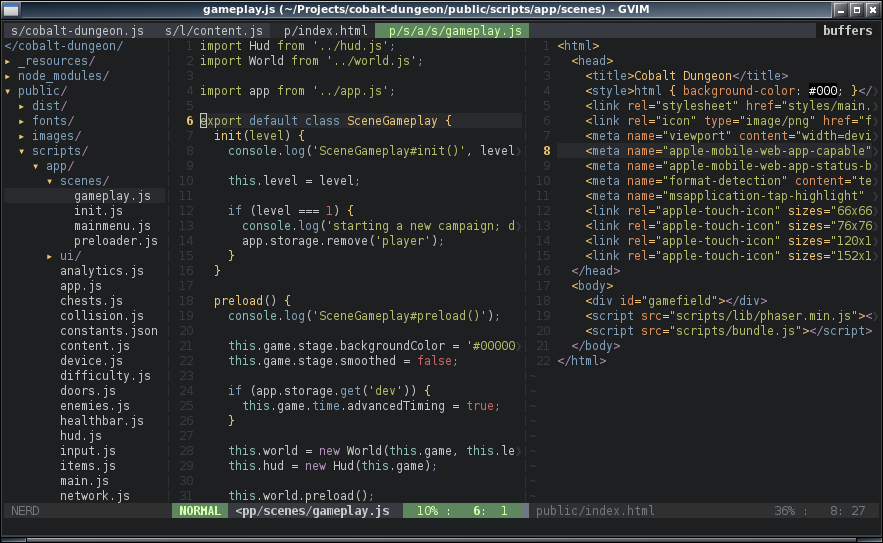The image size is (883, 543).
Task: Open app.js in the file tree
Action: pos(81,286)
